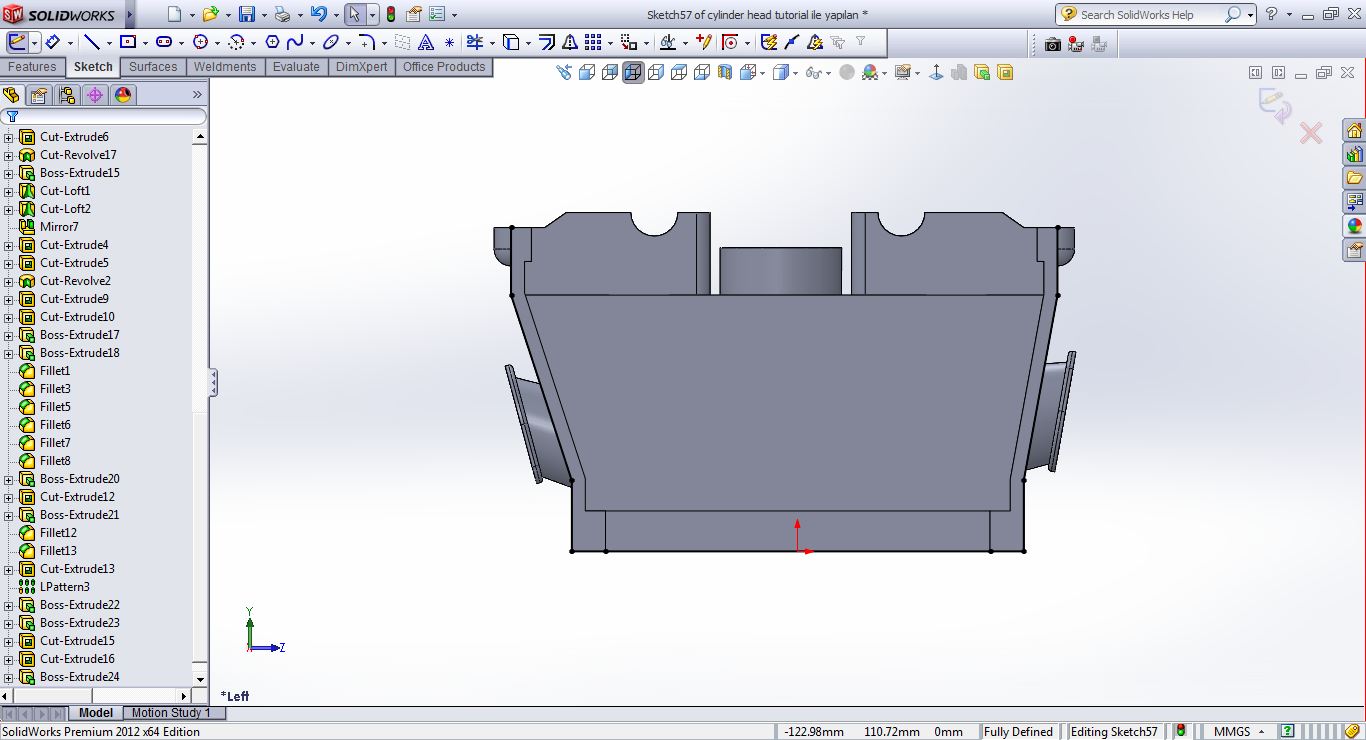Click the Rebuild traffic light icon

pos(390,15)
